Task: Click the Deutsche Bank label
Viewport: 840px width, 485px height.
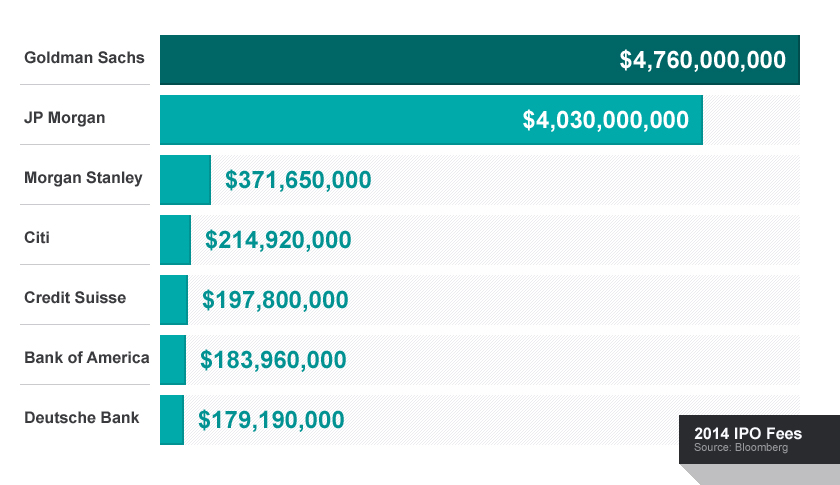Action: click(82, 417)
